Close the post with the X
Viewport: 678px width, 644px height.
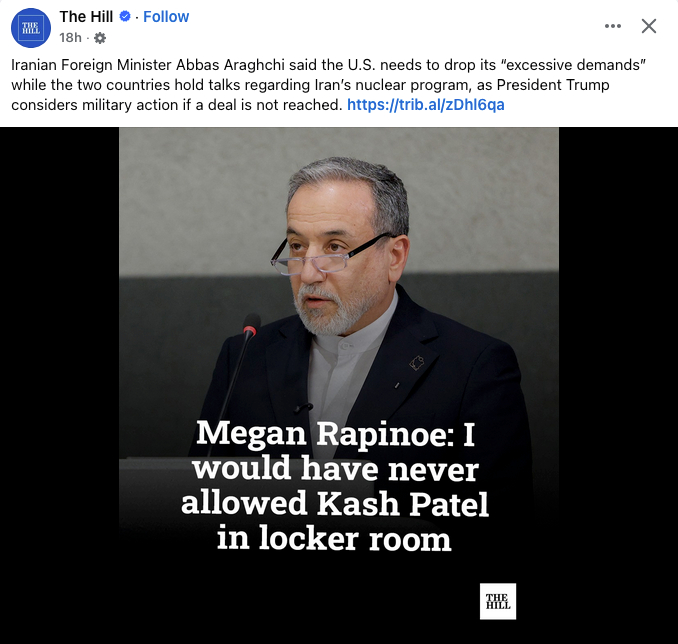point(649,26)
